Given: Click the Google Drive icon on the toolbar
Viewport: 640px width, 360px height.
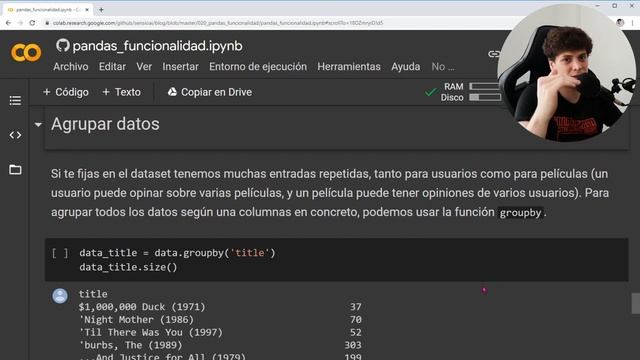Looking at the screenshot, I should click(172, 92).
